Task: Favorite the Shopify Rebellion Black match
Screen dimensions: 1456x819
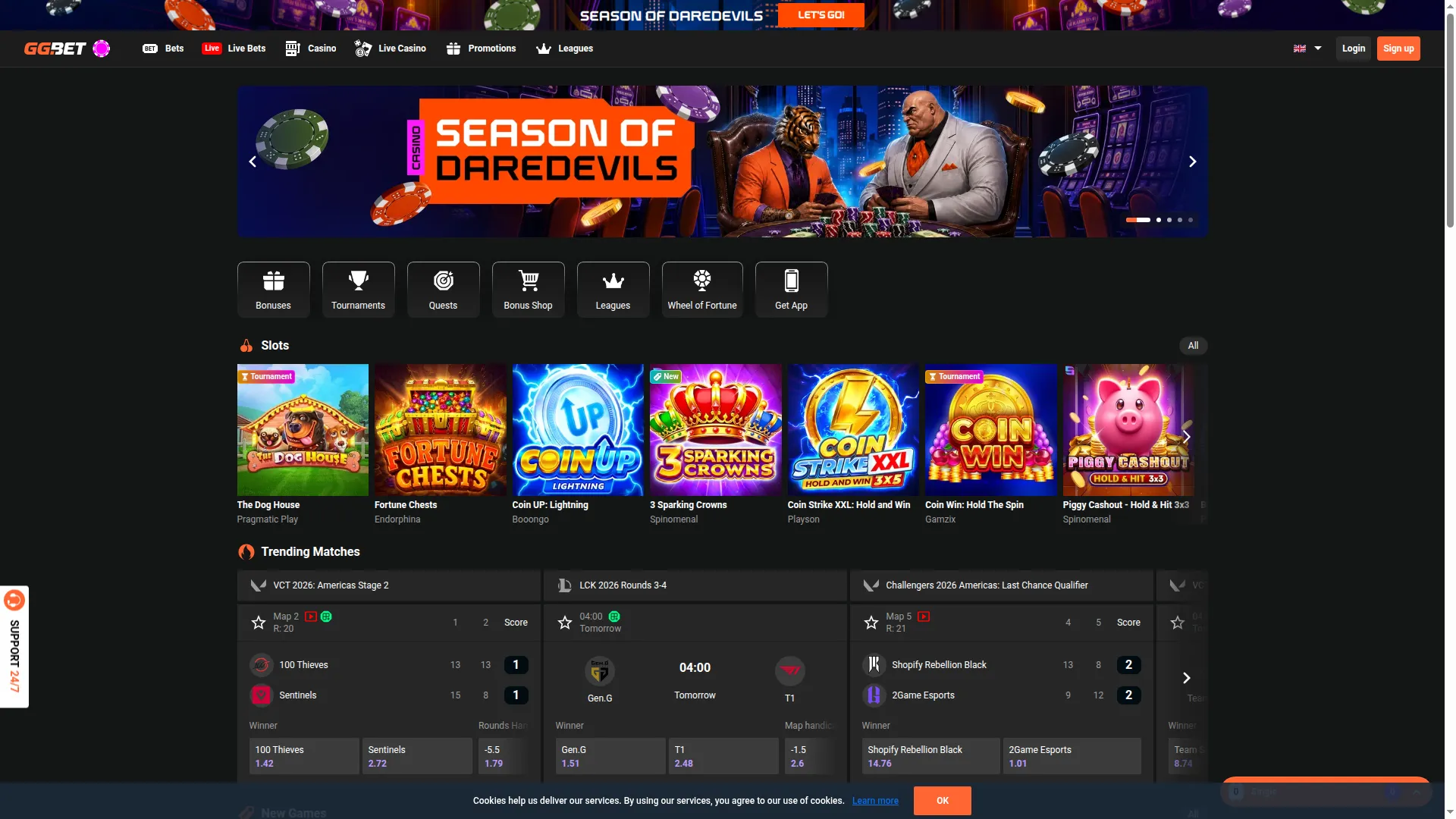Action: tap(871, 623)
